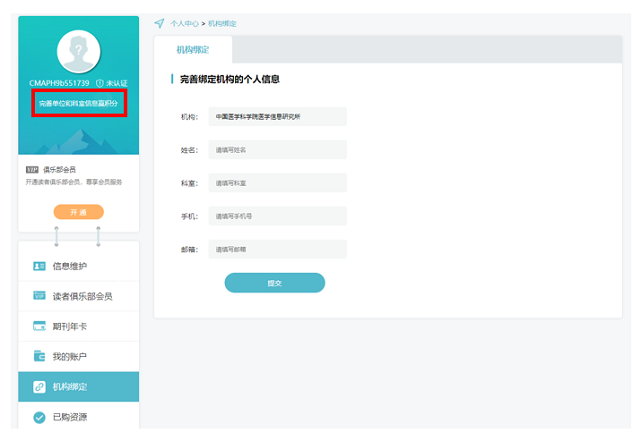Open the 期刊年卡 menu item
641x441 pixels.
(x=78, y=326)
